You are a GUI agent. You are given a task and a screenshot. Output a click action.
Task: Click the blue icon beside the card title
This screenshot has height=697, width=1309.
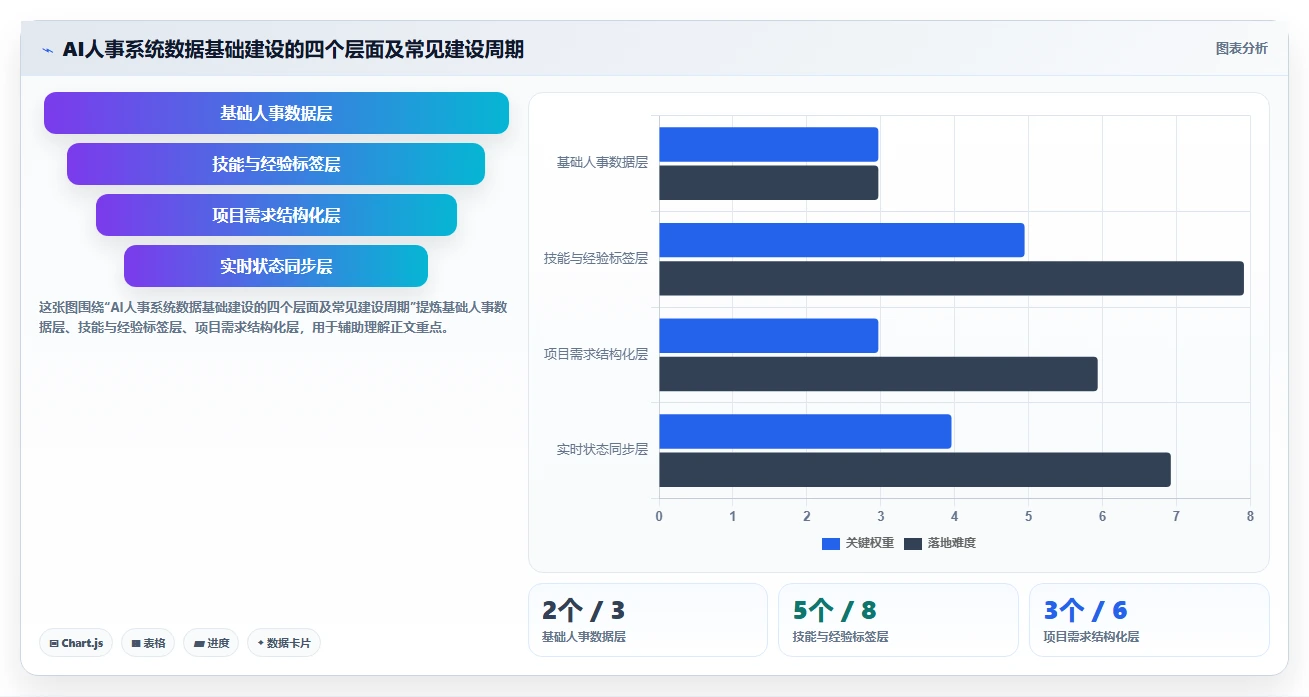point(47,50)
